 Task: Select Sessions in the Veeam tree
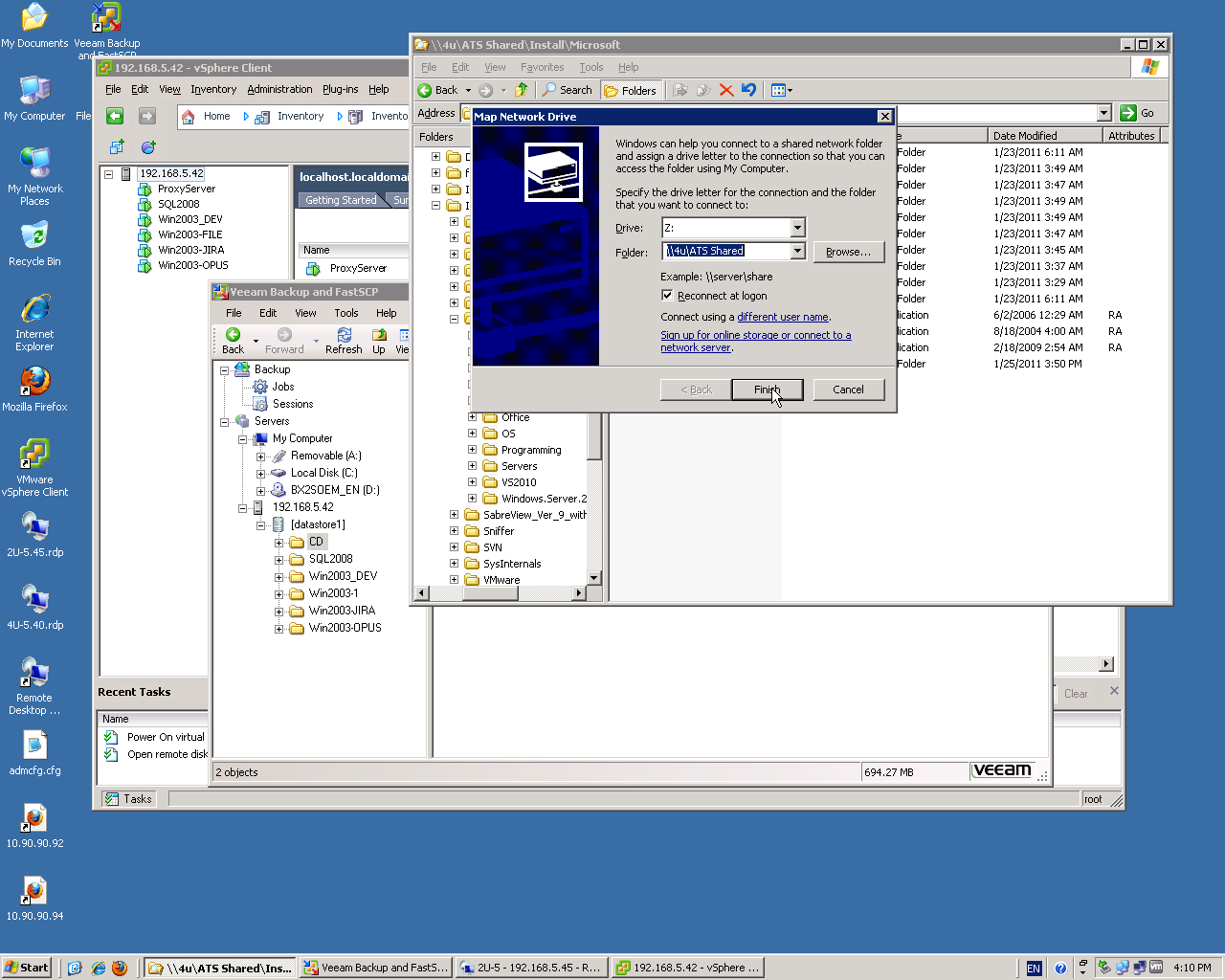click(x=293, y=404)
